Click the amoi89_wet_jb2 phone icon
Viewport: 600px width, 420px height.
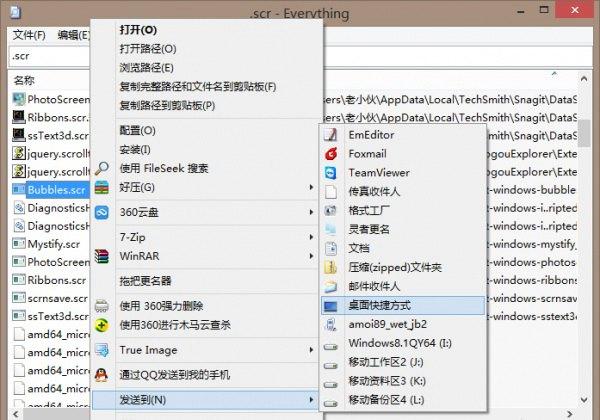coord(331,324)
